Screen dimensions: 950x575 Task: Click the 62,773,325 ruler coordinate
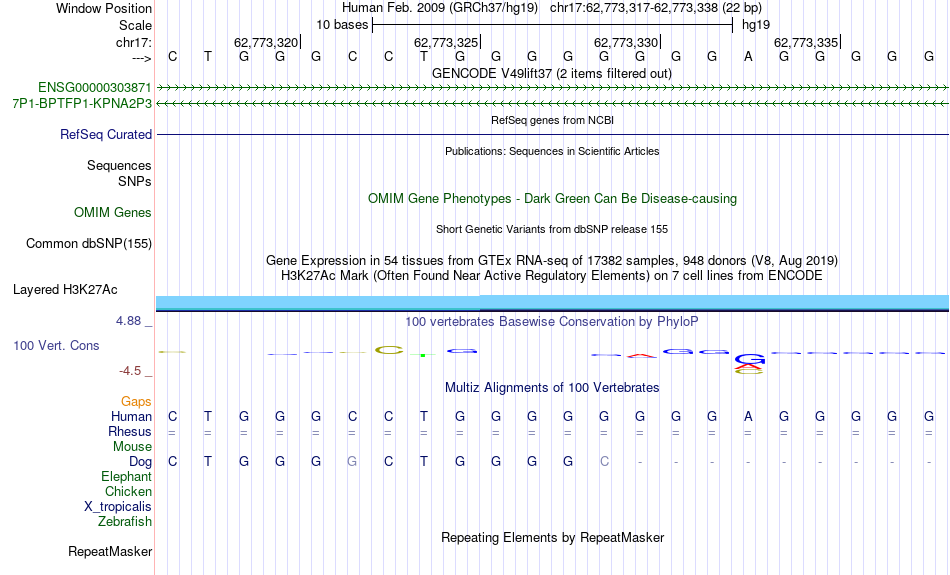[x=446, y=42]
